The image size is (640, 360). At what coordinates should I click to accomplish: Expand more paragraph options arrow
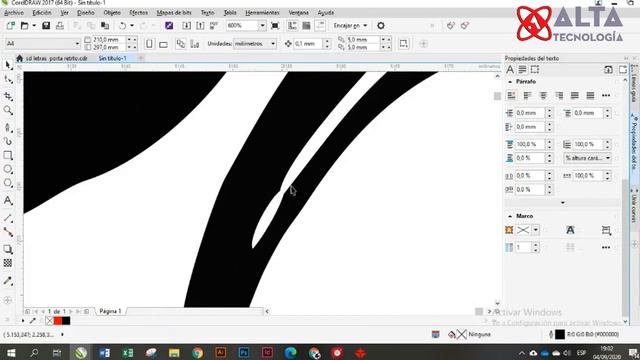pos(563,202)
